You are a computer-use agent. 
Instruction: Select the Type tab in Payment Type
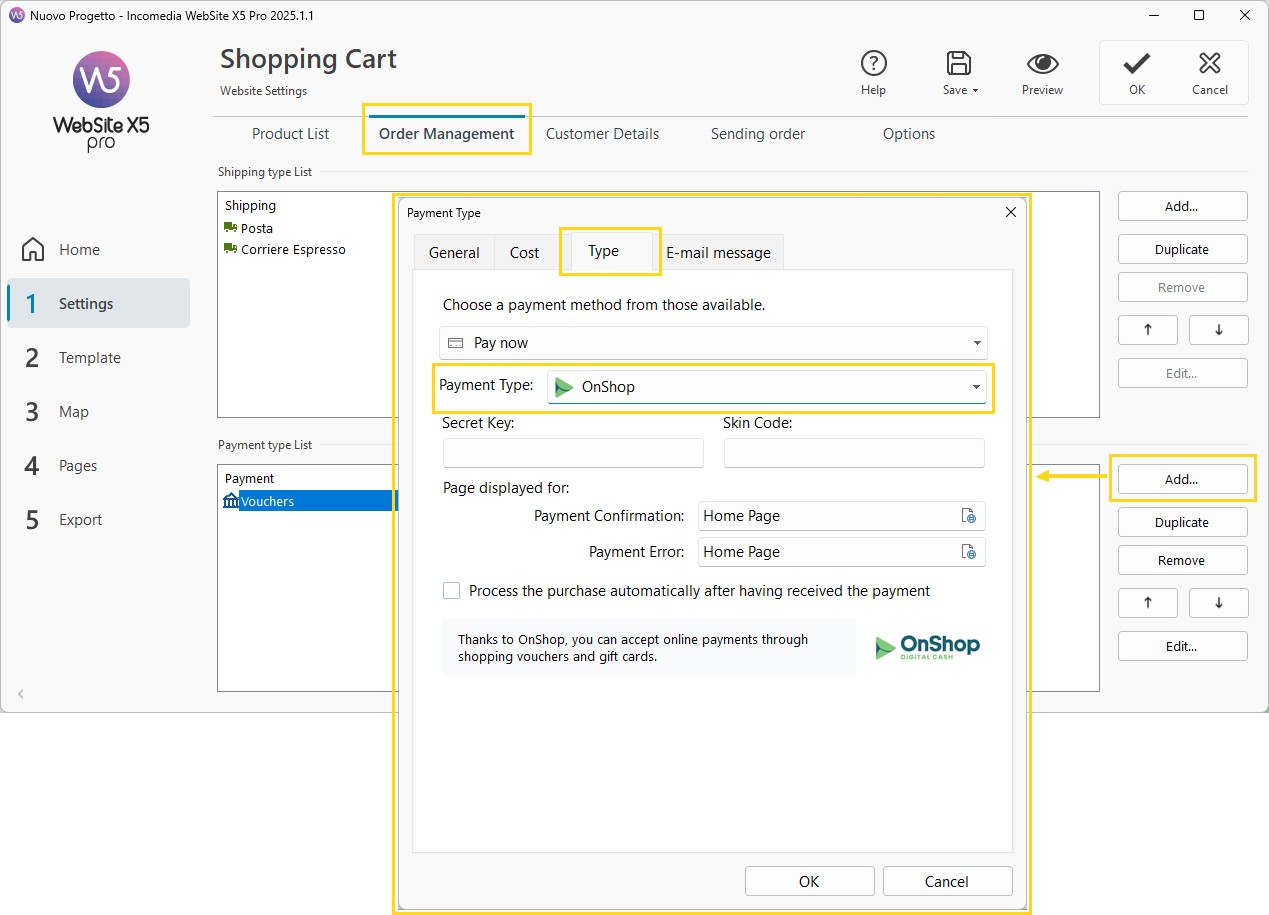click(603, 251)
